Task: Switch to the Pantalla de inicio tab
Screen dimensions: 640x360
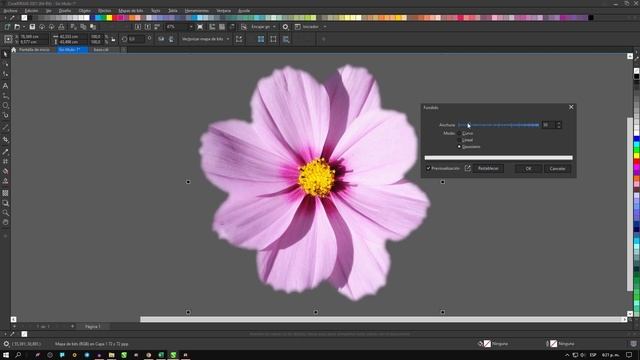Action: pos(34,50)
